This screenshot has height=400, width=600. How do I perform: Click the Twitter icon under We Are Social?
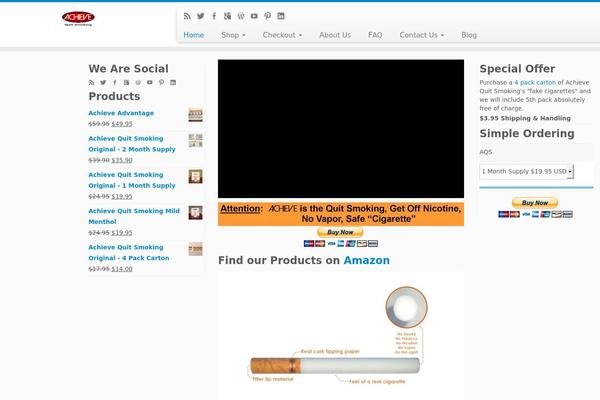click(103, 82)
